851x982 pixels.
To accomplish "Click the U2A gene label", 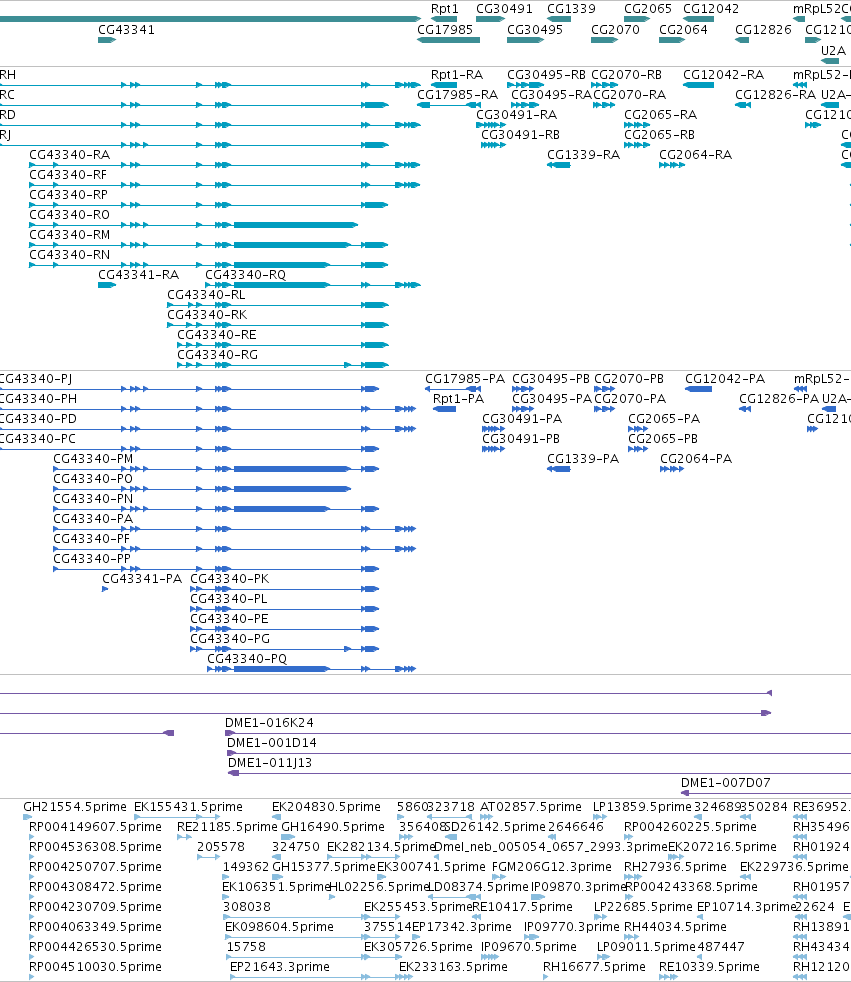I will [833, 50].
